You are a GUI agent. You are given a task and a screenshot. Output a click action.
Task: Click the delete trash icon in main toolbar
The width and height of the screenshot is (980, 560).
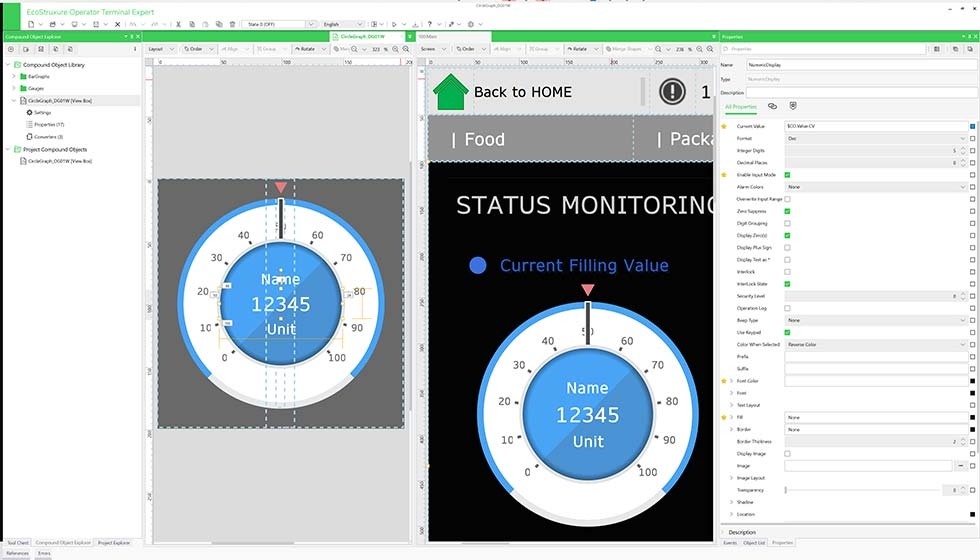tap(233, 24)
